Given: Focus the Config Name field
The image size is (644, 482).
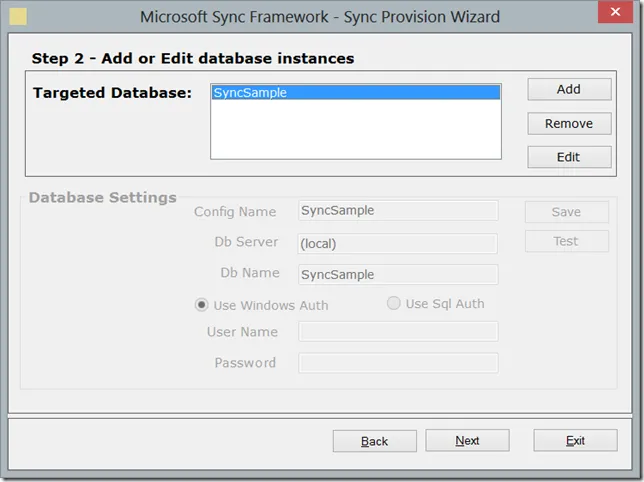Looking at the screenshot, I should tap(398, 211).
